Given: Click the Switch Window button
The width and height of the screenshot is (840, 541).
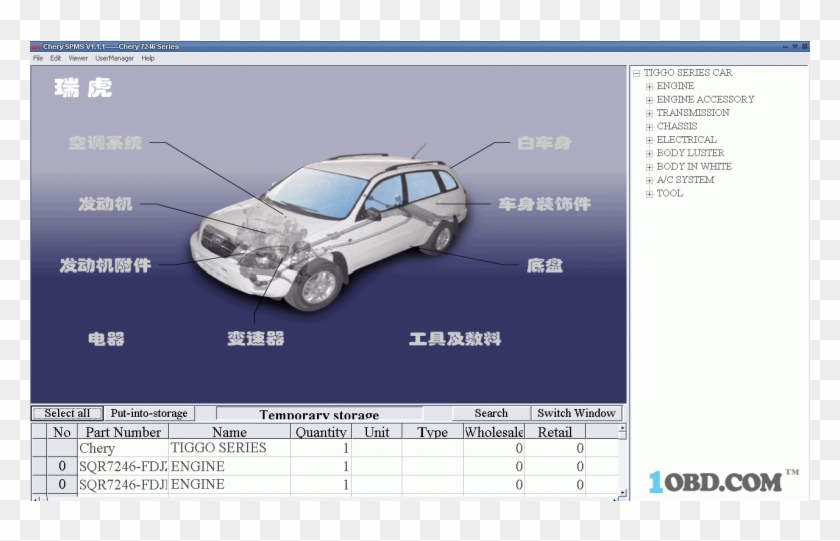Looking at the screenshot, I should coord(576,413).
